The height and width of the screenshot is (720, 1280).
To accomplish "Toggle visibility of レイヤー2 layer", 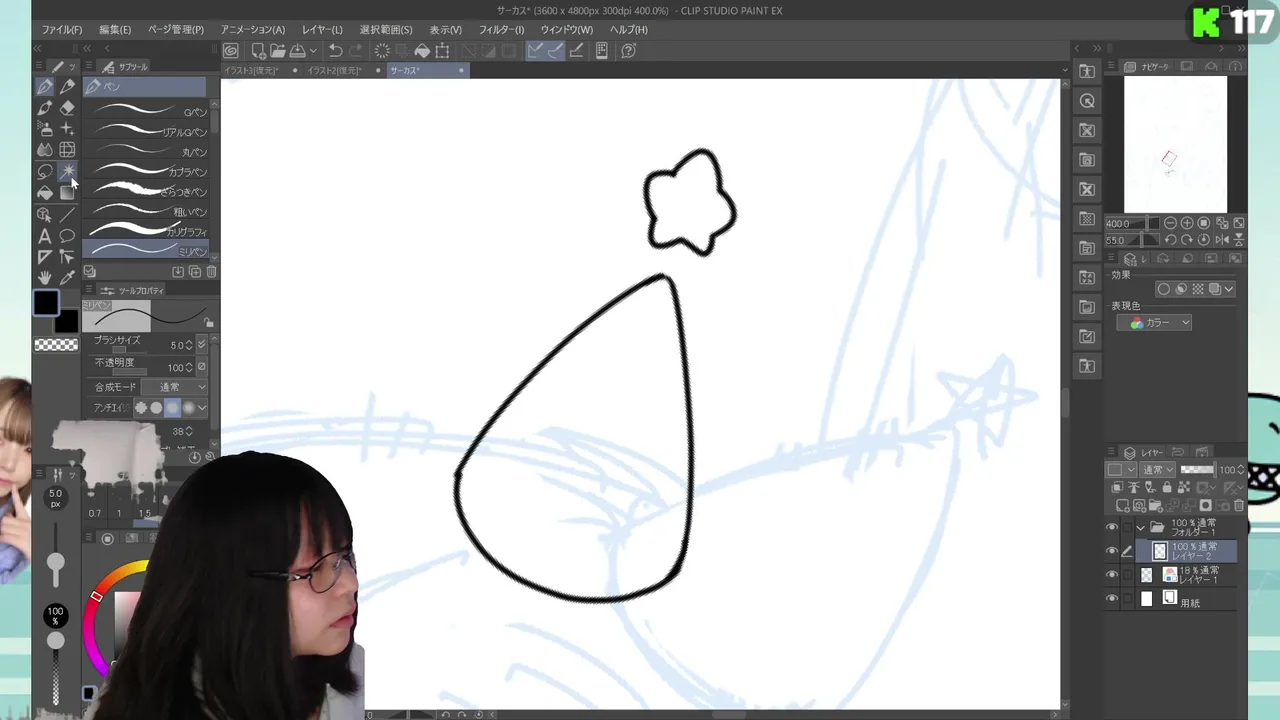I will tap(1112, 551).
